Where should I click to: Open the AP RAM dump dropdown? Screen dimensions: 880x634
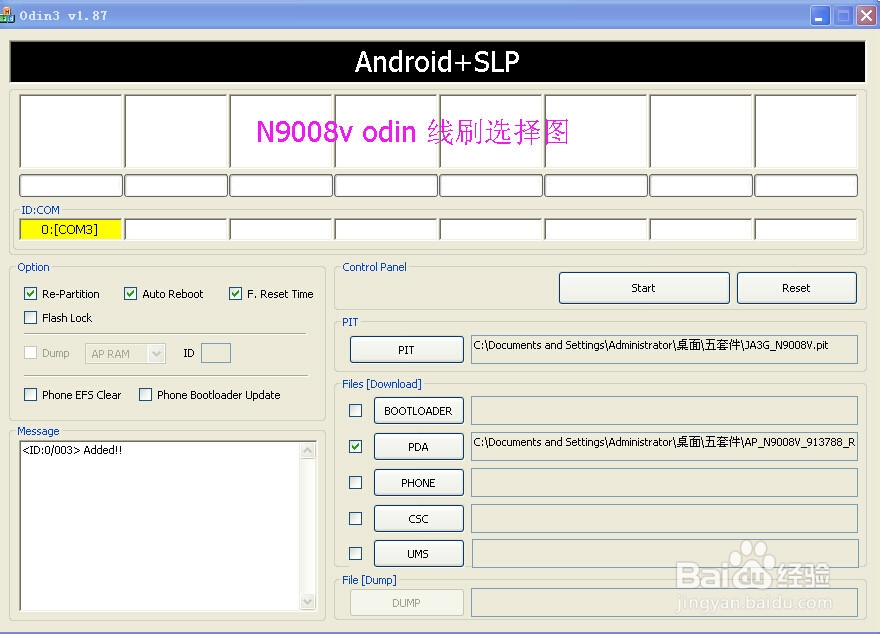157,353
